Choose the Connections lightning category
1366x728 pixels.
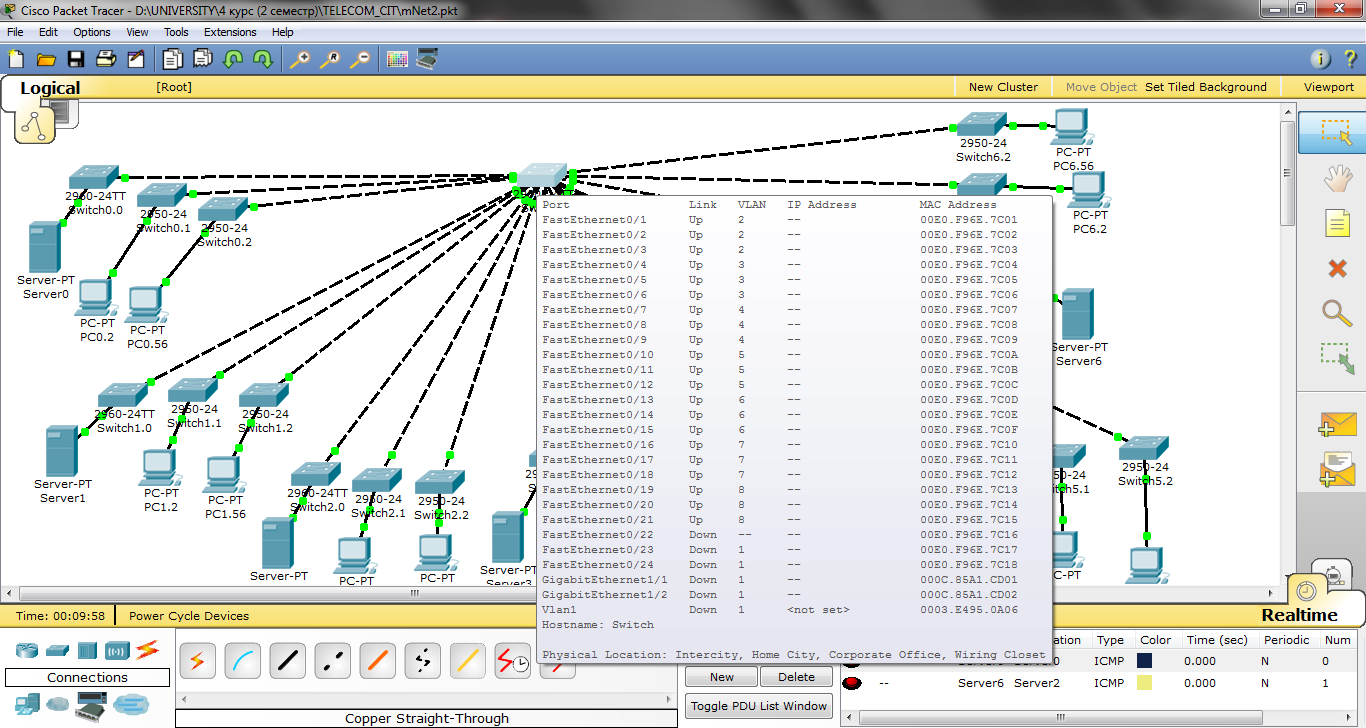coord(148,650)
